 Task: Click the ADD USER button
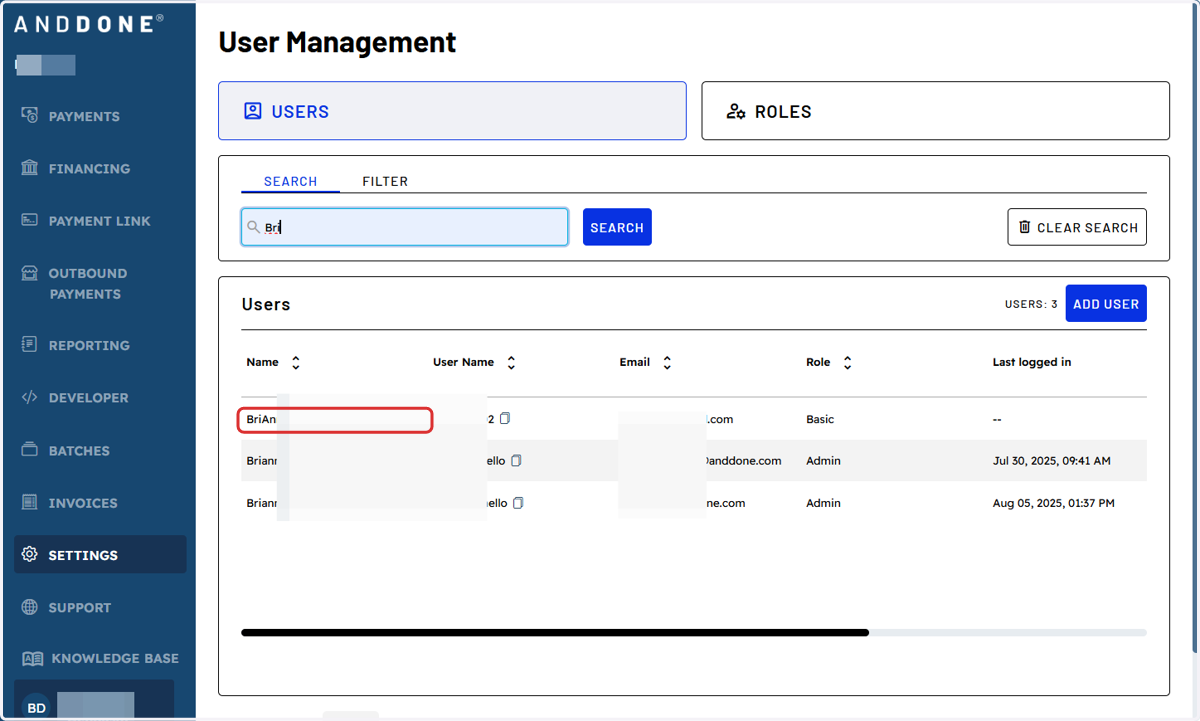(x=1106, y=304)
